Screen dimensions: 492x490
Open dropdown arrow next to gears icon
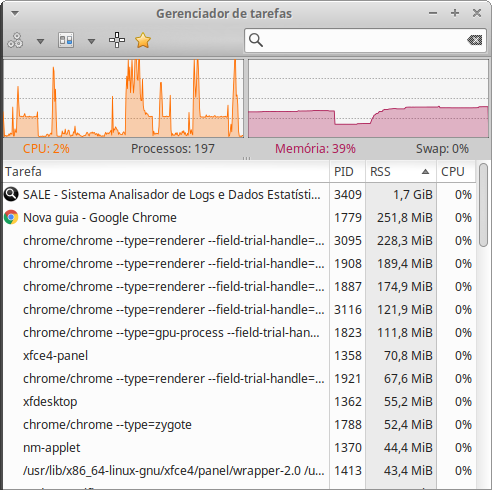40,41
